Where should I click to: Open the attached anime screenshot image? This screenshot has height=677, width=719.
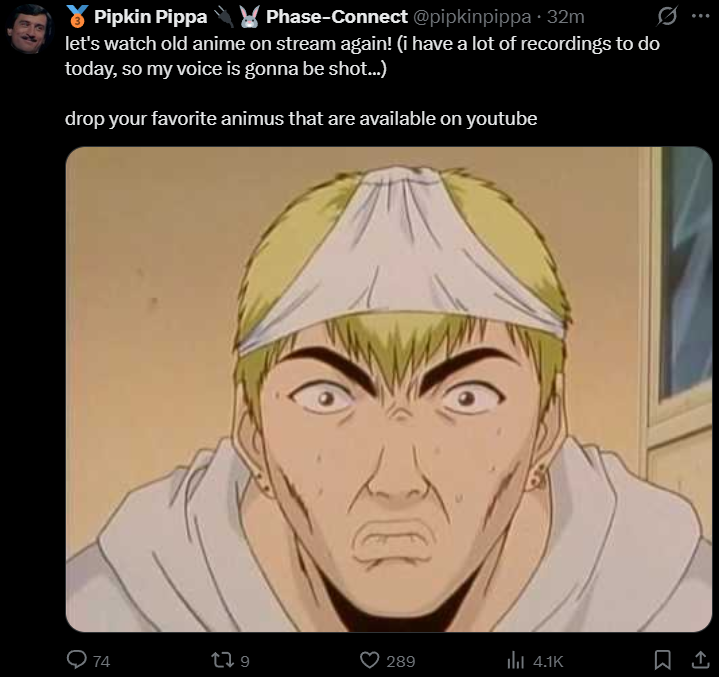[389, 389]
